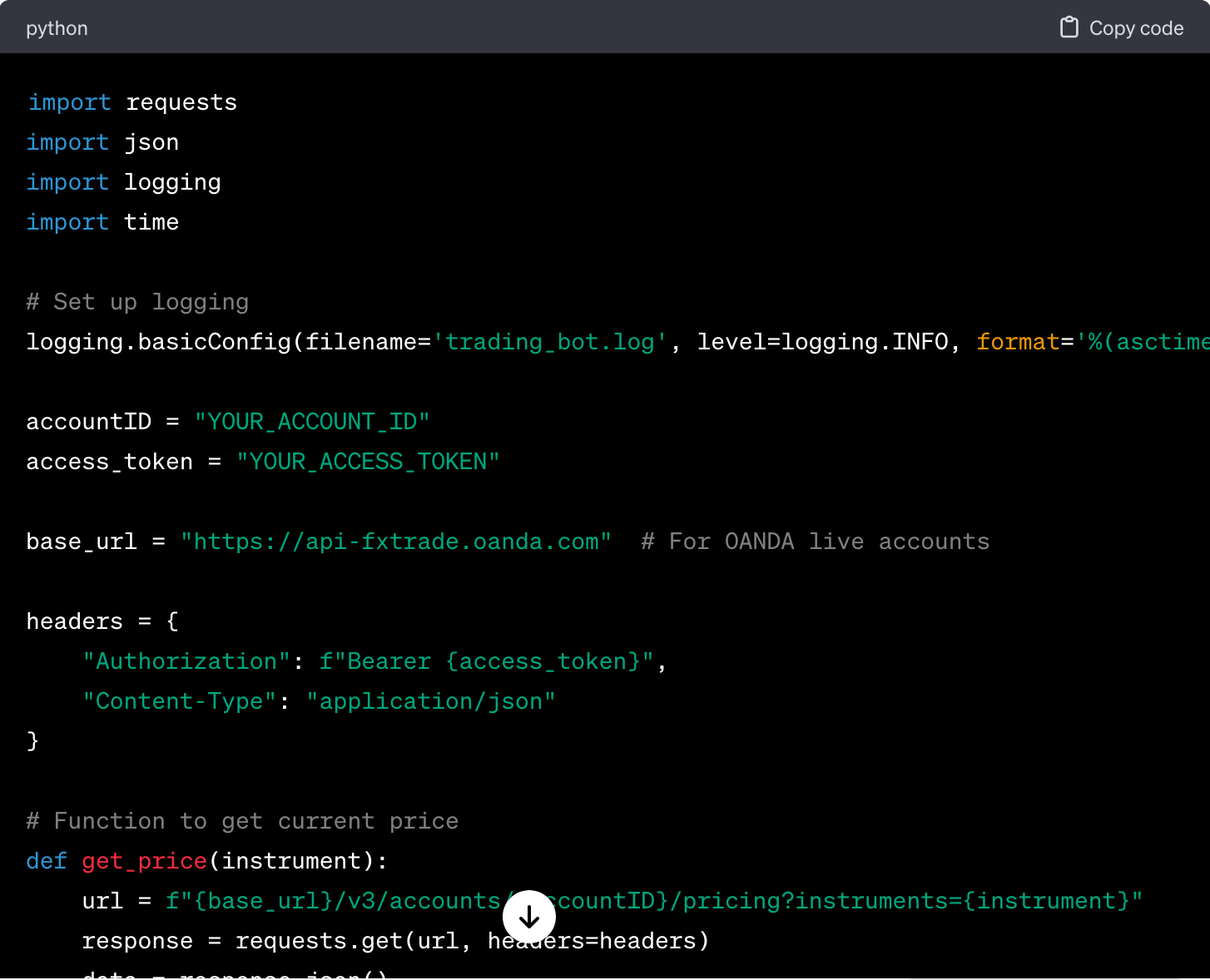
Task: Click the access_token variable name
Action: click(x=110, y=462)
